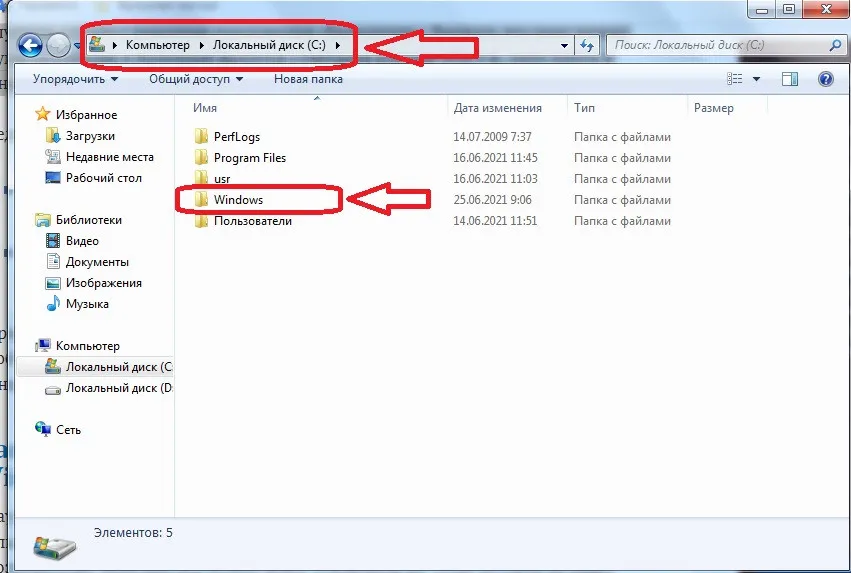Click the Недавние места icon

[53, 156]
